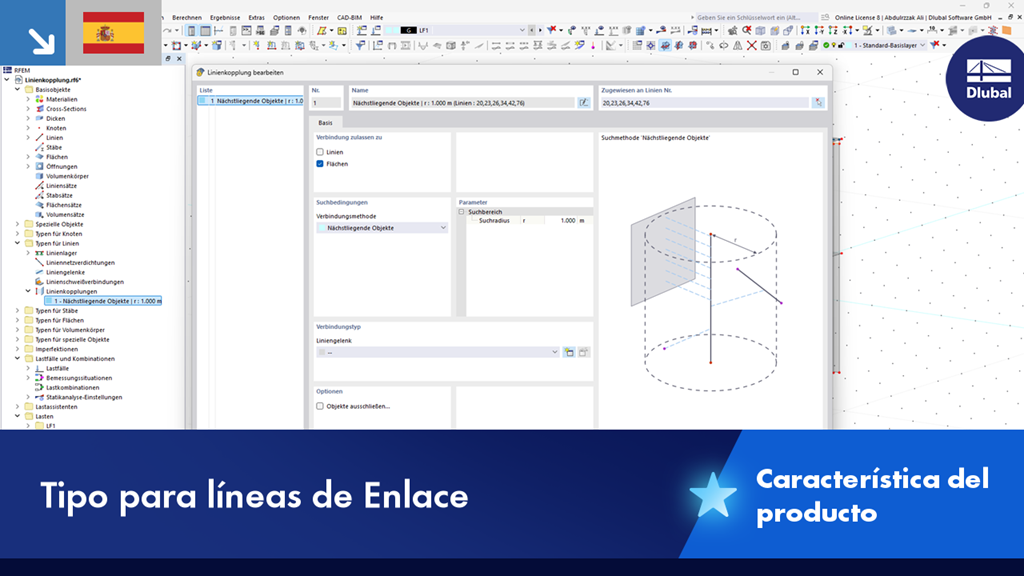Image resolution: width=1024 pixels, height=576 pixels.
Task: Click the Name input field
Action: tap(462, 103)
